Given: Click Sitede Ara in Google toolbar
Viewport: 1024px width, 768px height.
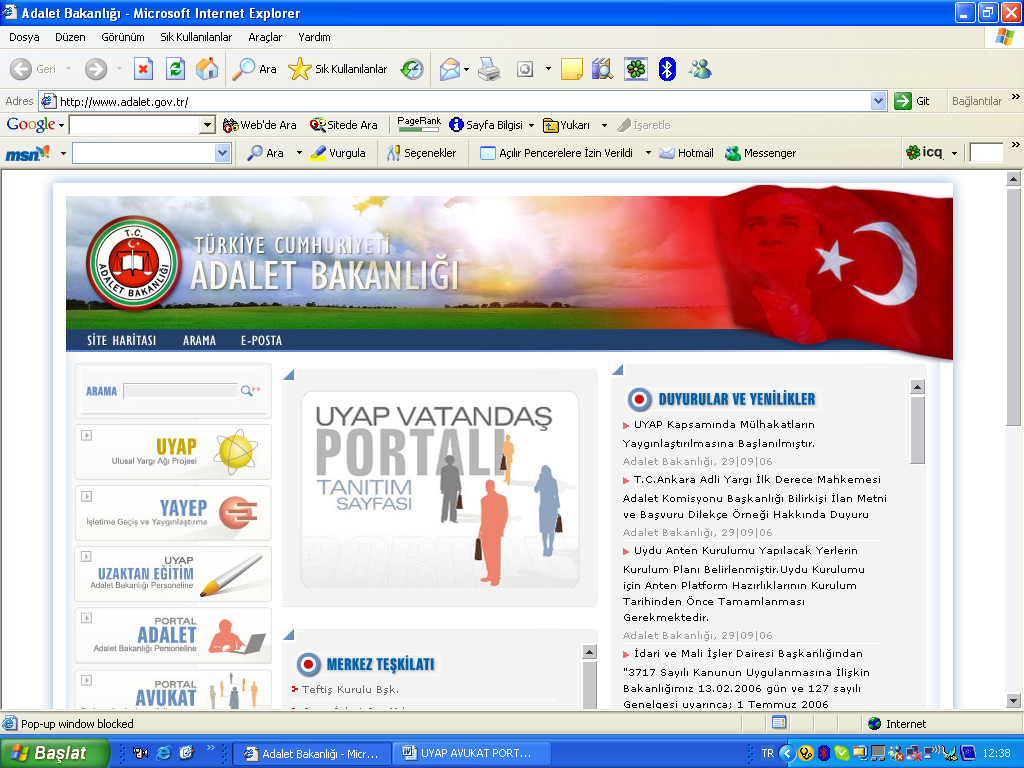Looking at the screenshot, I should click(x=344, y=125).
